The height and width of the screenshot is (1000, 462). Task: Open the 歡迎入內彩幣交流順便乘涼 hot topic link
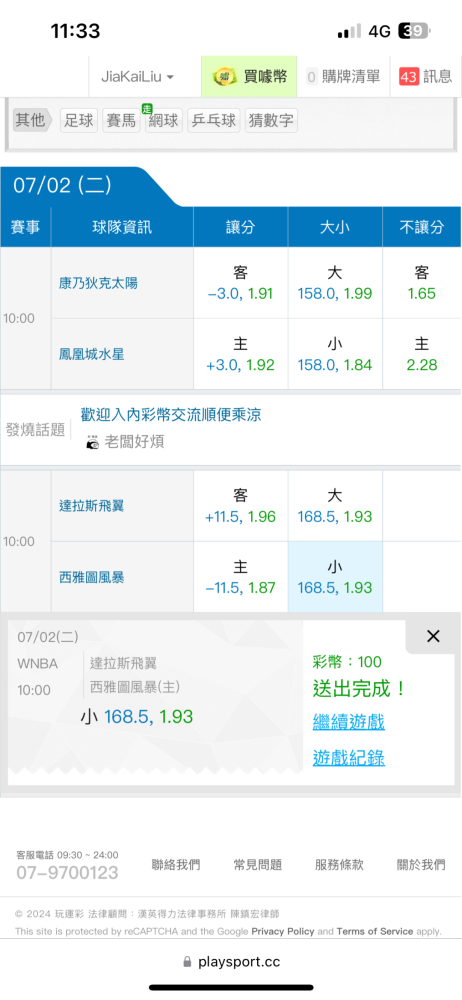pos(171,415)
